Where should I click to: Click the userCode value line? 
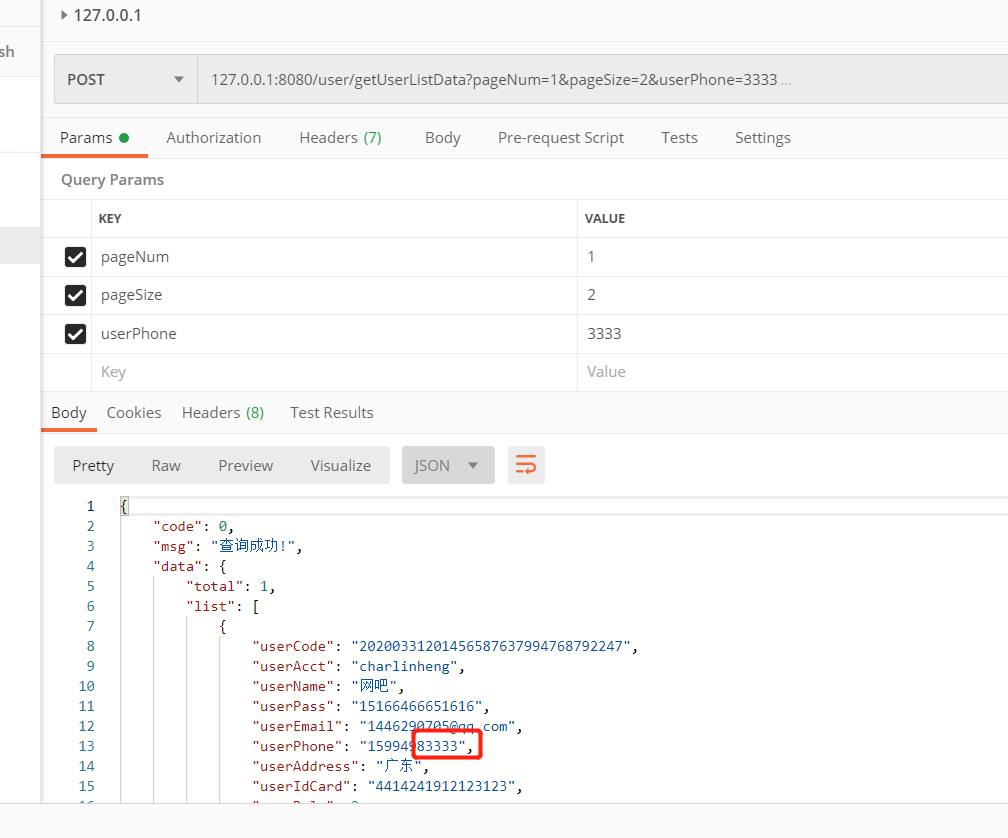point(445,646)
